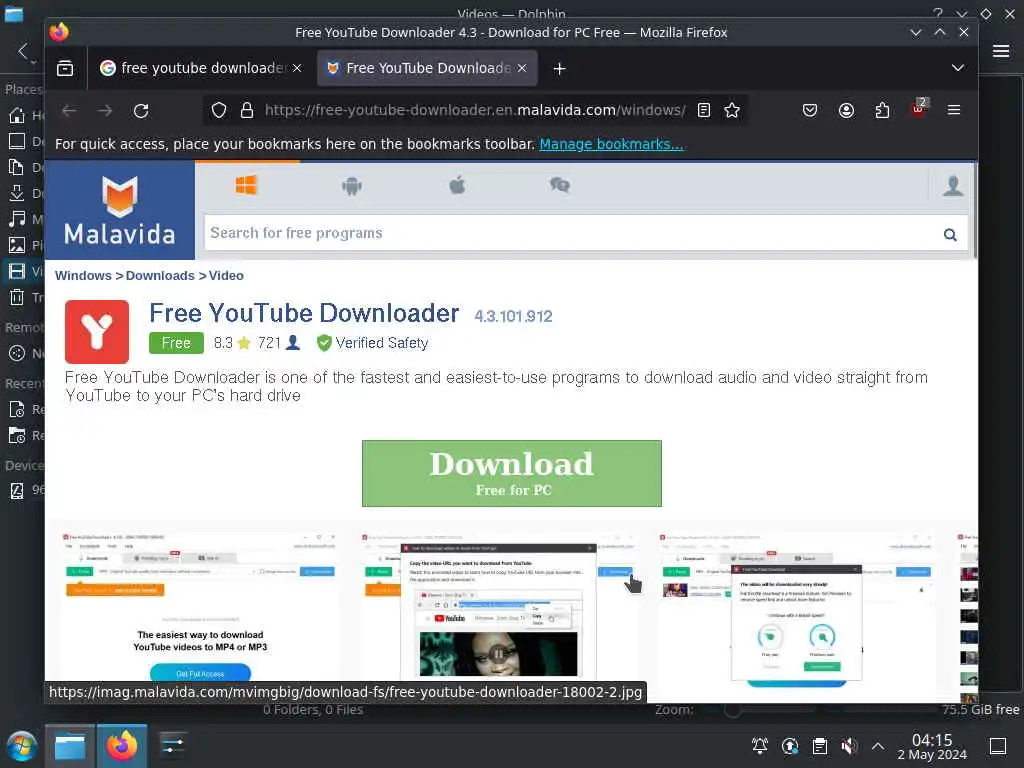Open the tracking protection shield icon

(219, 110)
